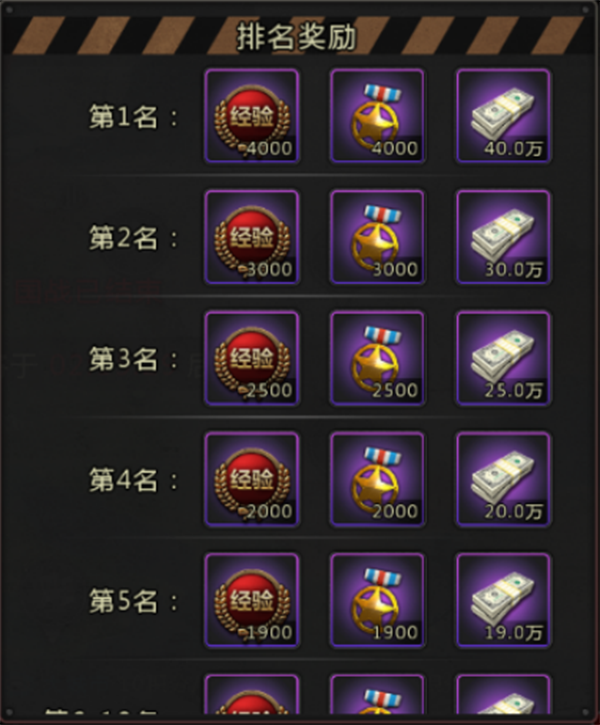
Task: Click the 第3名 rank label
Action: 123,359
